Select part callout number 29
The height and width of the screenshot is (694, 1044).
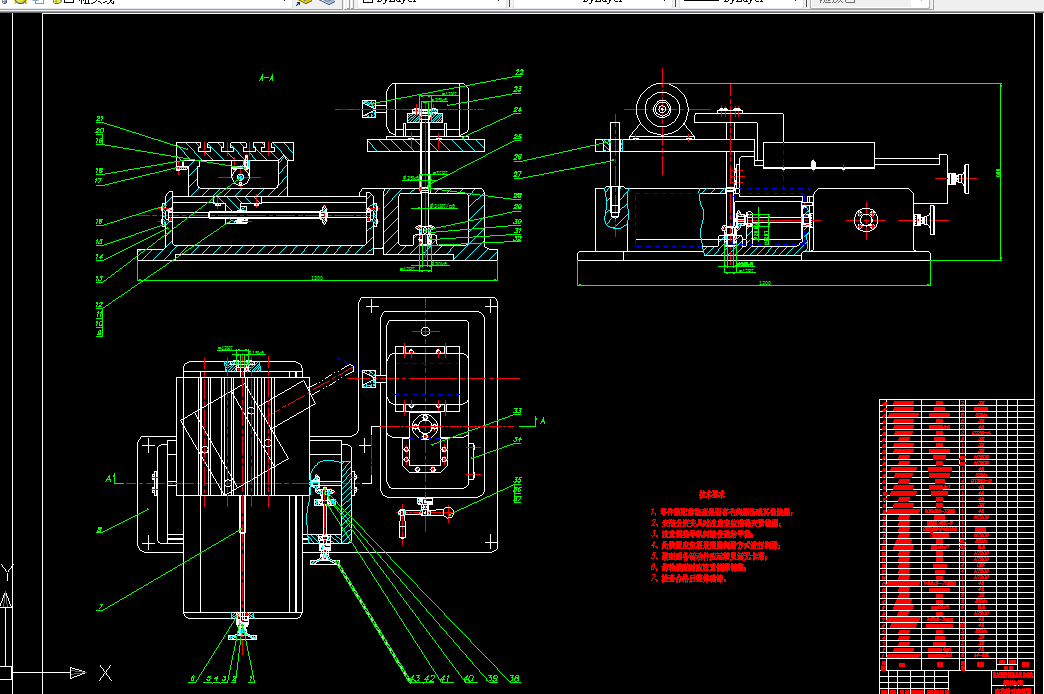517,207
